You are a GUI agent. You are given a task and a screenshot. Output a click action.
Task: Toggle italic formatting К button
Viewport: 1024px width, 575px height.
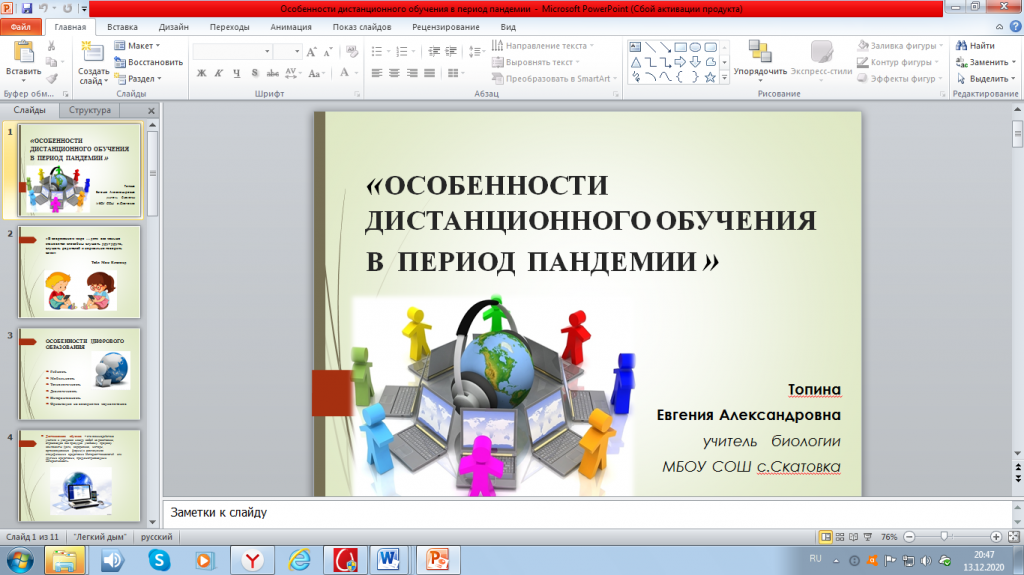(219, 73)
